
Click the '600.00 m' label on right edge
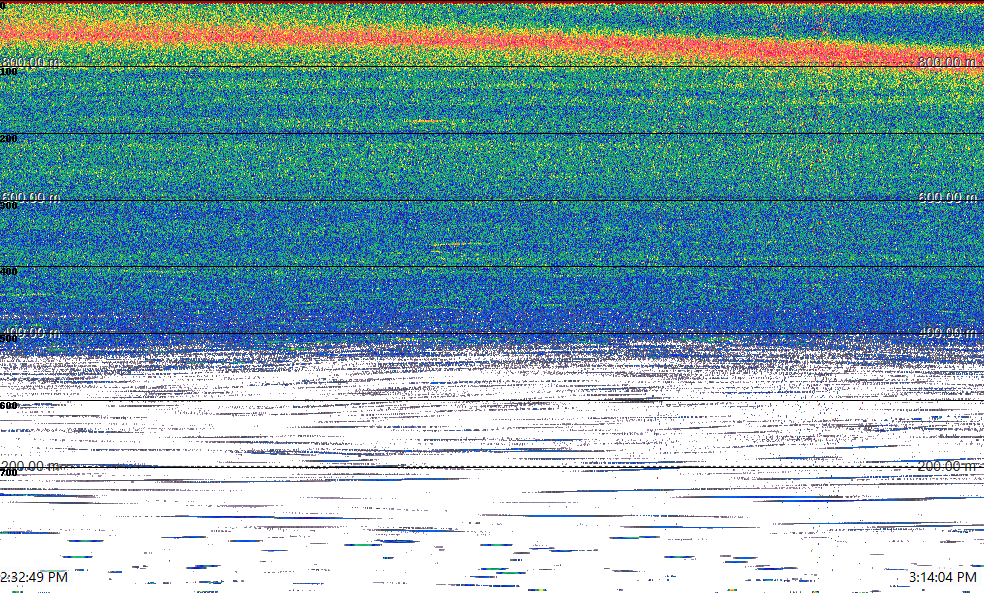[x=948, y=198]
